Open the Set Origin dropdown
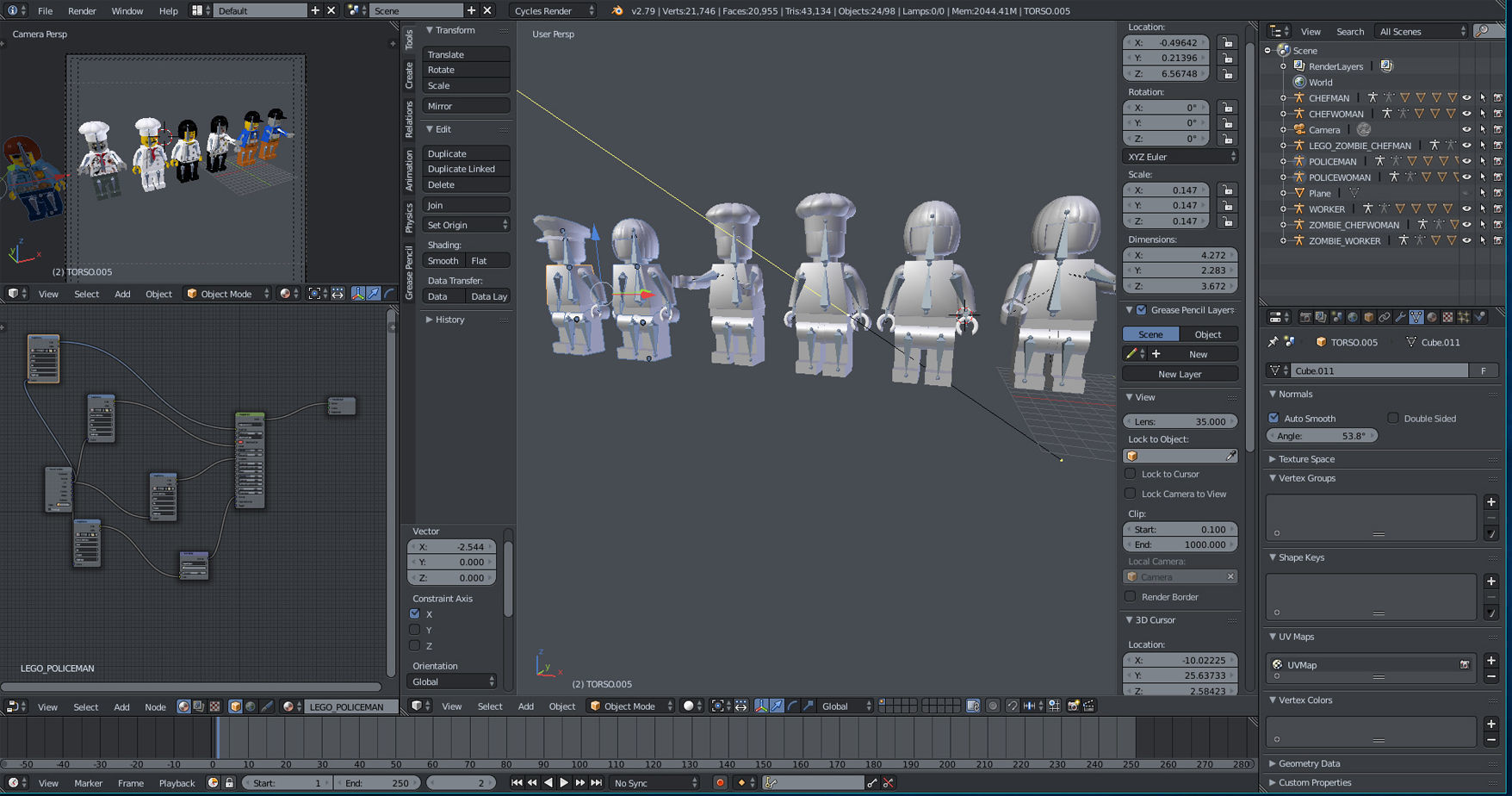This screenshot has width=1512, height=796. (x=466, y=225)
